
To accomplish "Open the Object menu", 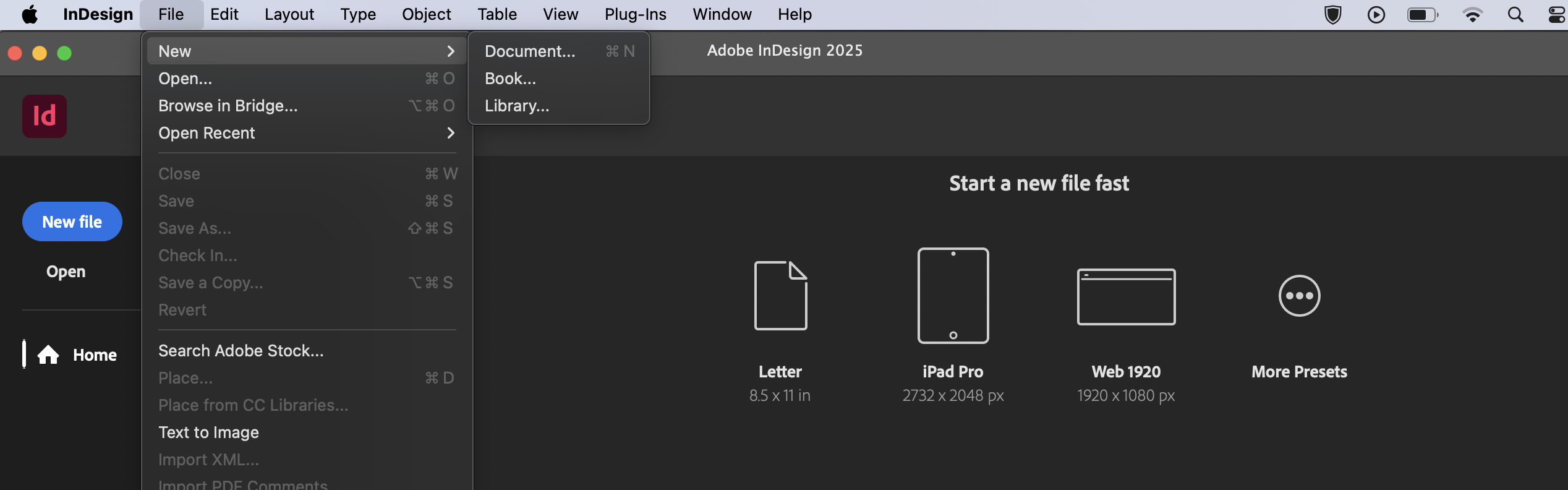I will point(427,14).
